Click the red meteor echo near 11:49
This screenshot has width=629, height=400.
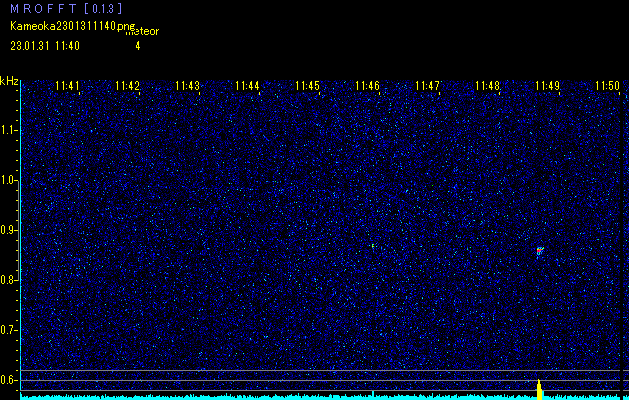tap(540, 251)
